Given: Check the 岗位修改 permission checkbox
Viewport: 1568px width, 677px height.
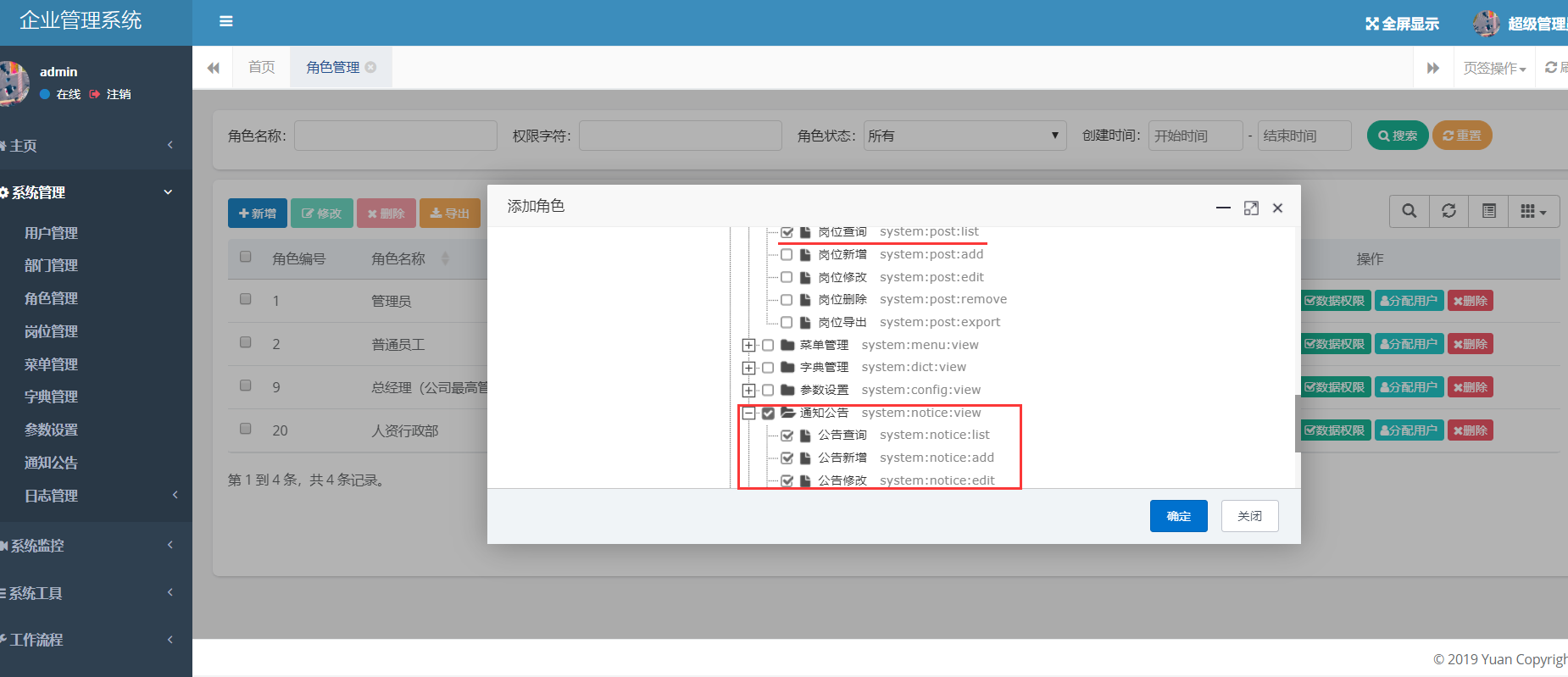Looking at the screenshot, I should point(787,277).
